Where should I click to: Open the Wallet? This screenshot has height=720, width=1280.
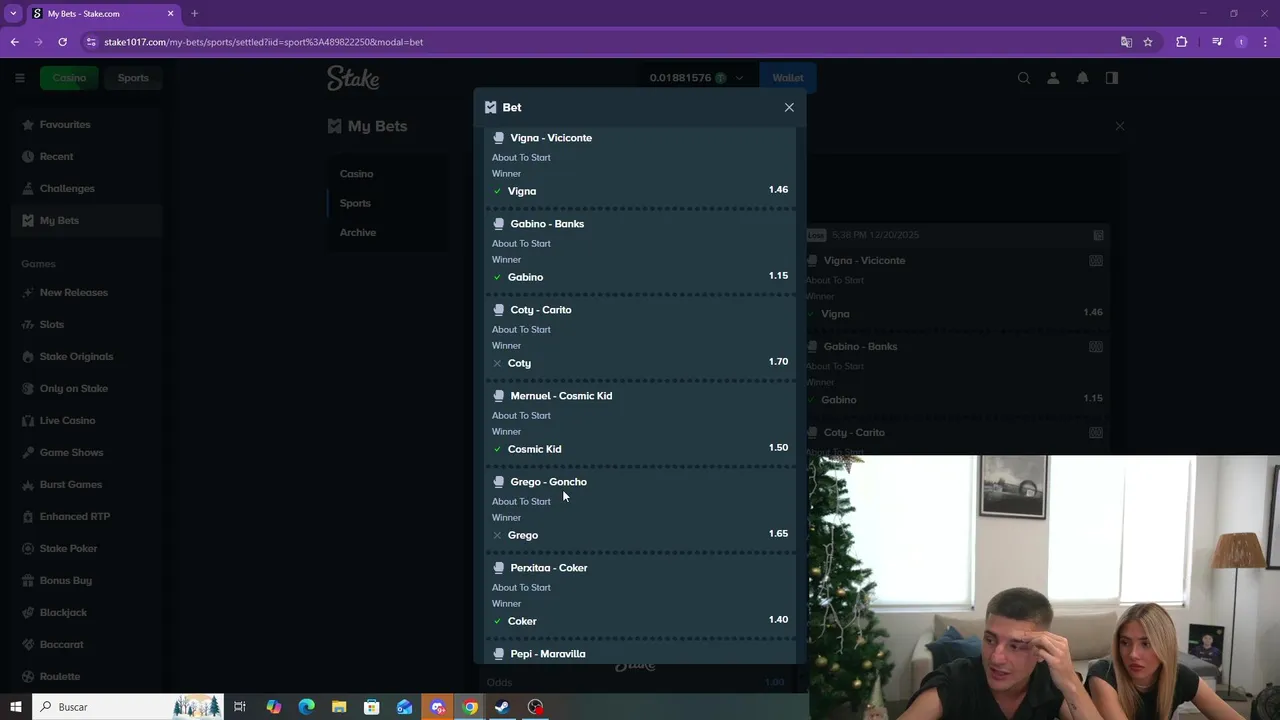coord(787,78)
